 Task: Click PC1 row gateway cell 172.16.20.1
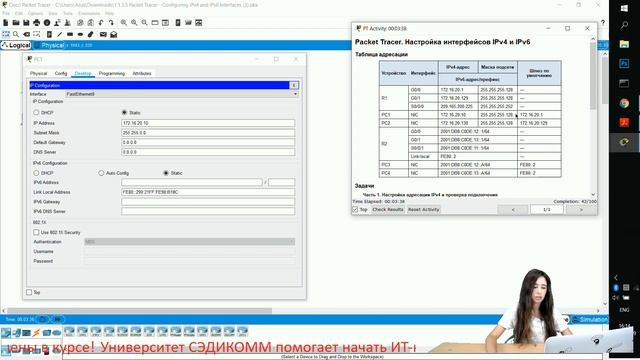click(539, 115)
